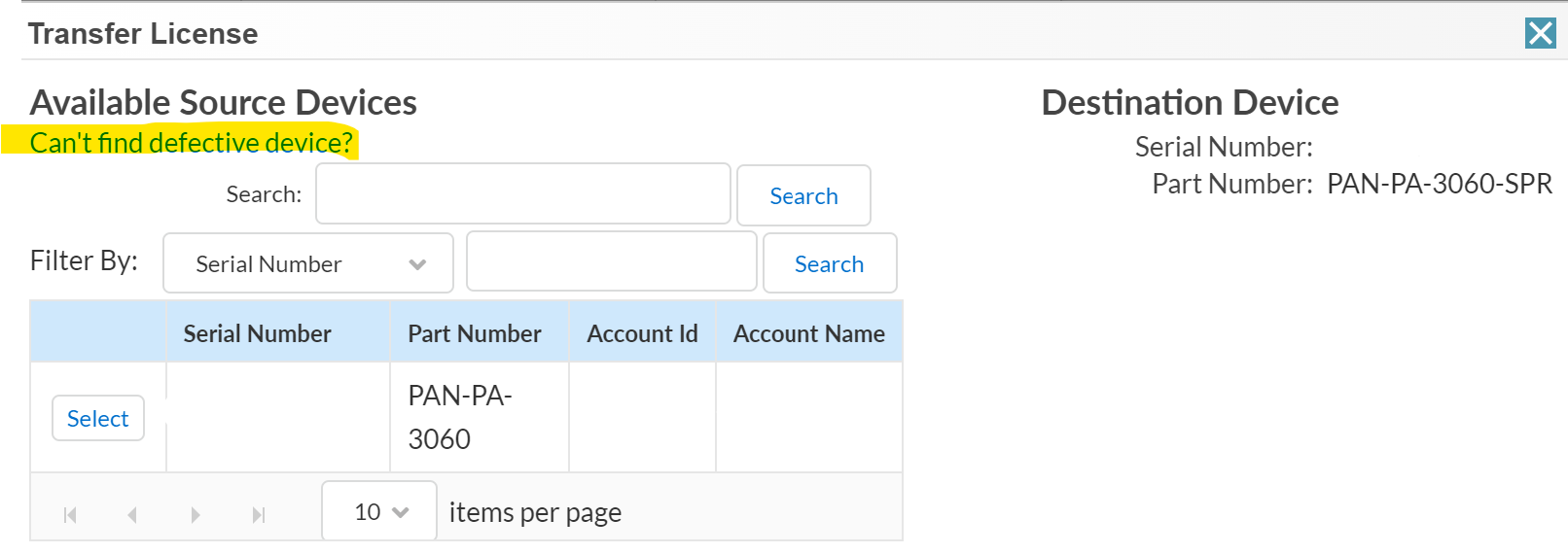Click the PAN-PA-3060 part number cell

[460, 417]
